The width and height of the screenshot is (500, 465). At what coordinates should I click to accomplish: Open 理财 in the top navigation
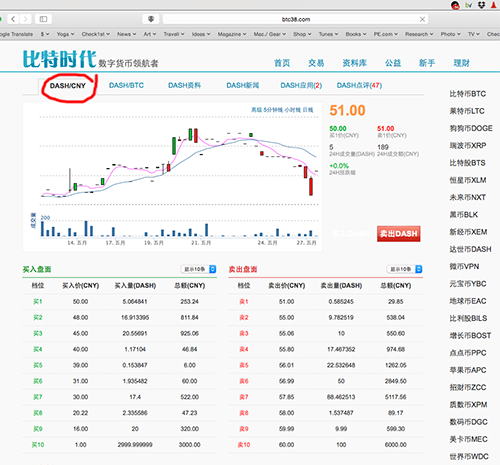461,63
